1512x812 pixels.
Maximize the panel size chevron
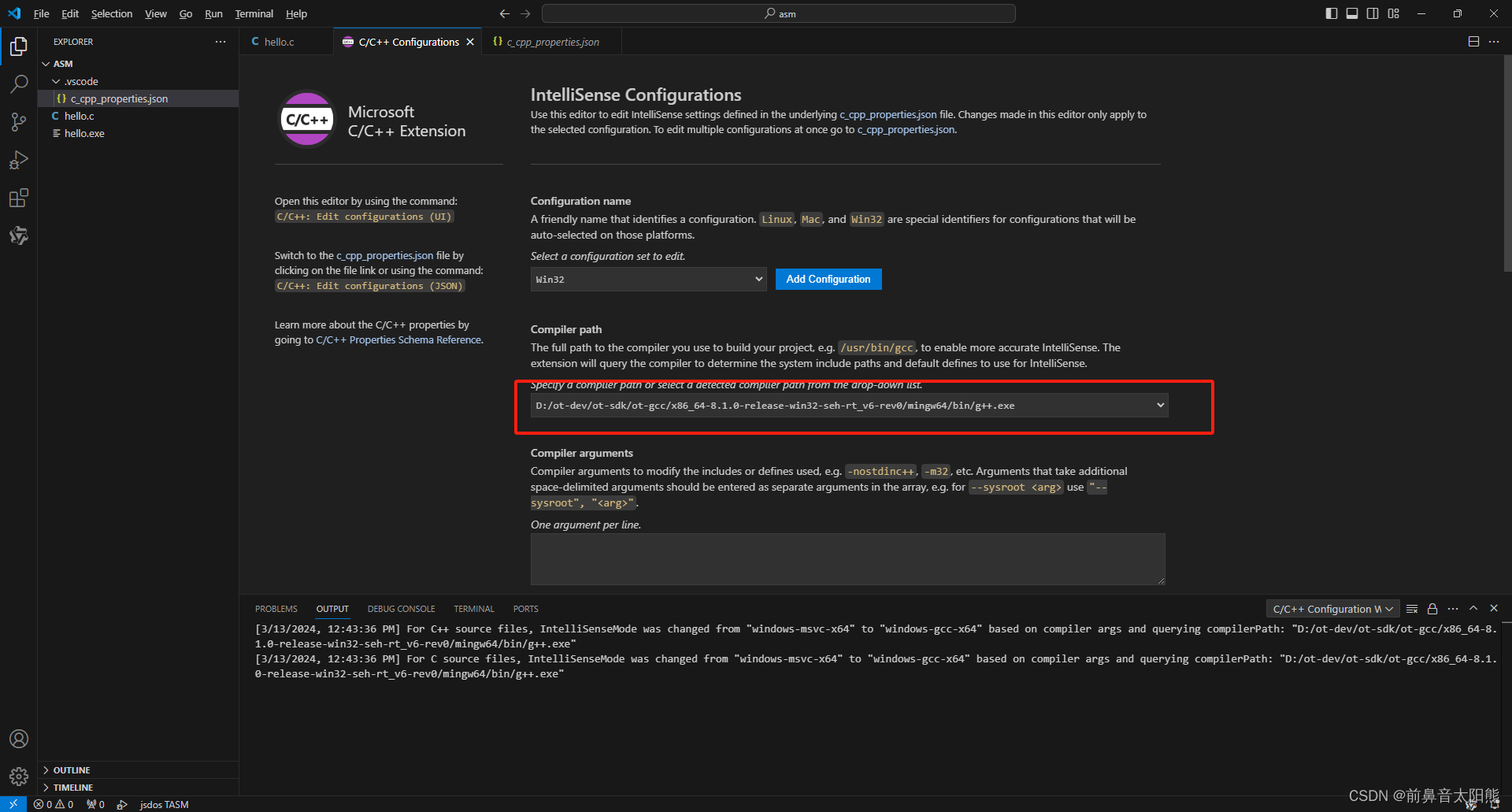point(1473,609)
